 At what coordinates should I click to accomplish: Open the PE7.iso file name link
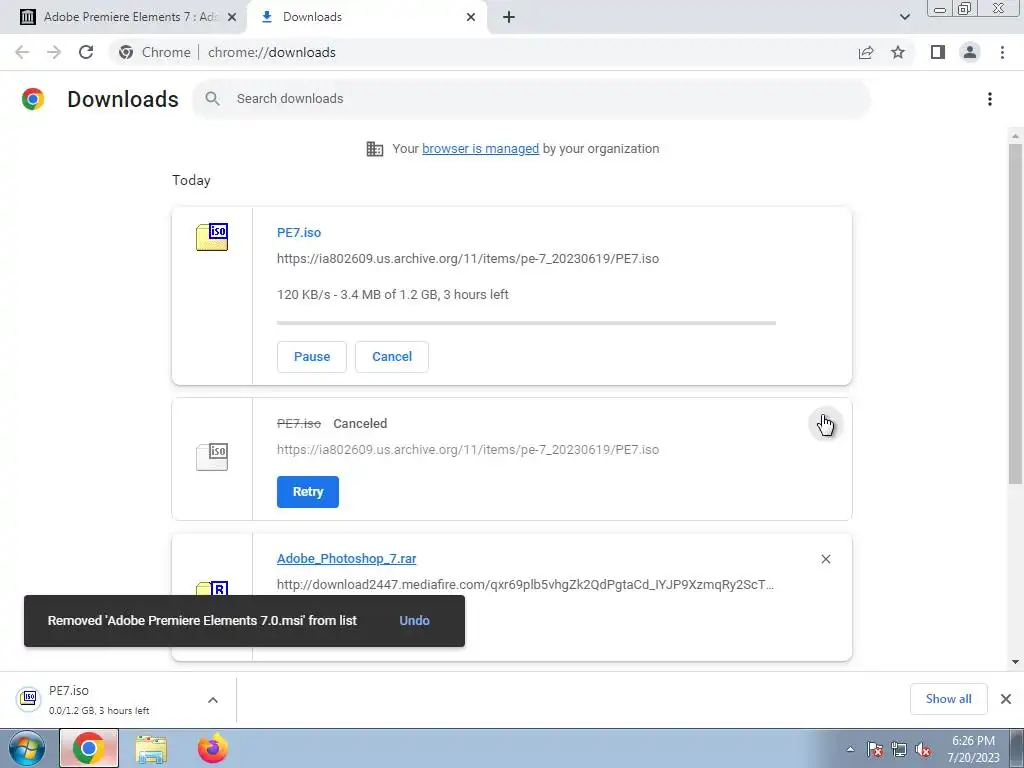299,232
